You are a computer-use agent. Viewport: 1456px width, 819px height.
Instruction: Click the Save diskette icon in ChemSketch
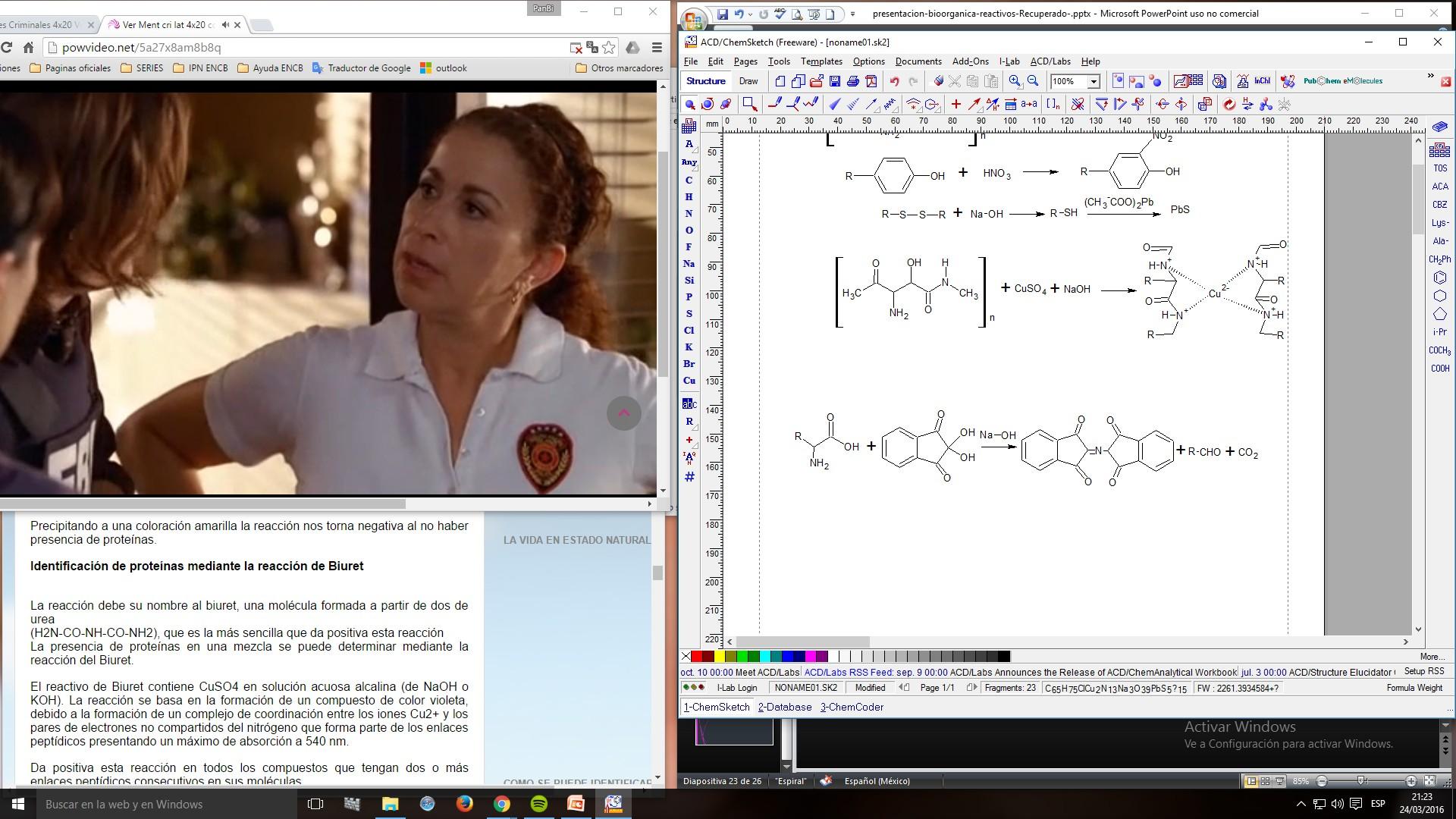(x=834, y=81)
